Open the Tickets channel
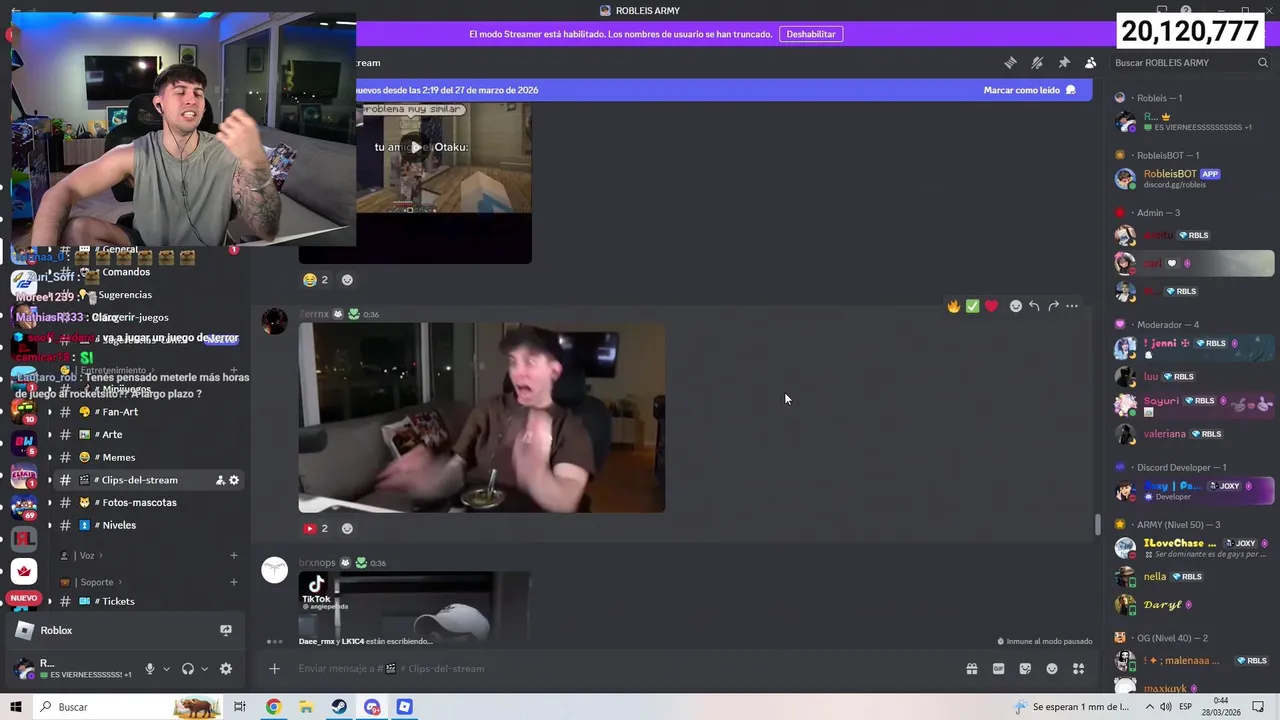This screenshot has height=720, width=1280. [x=148, y=601]
